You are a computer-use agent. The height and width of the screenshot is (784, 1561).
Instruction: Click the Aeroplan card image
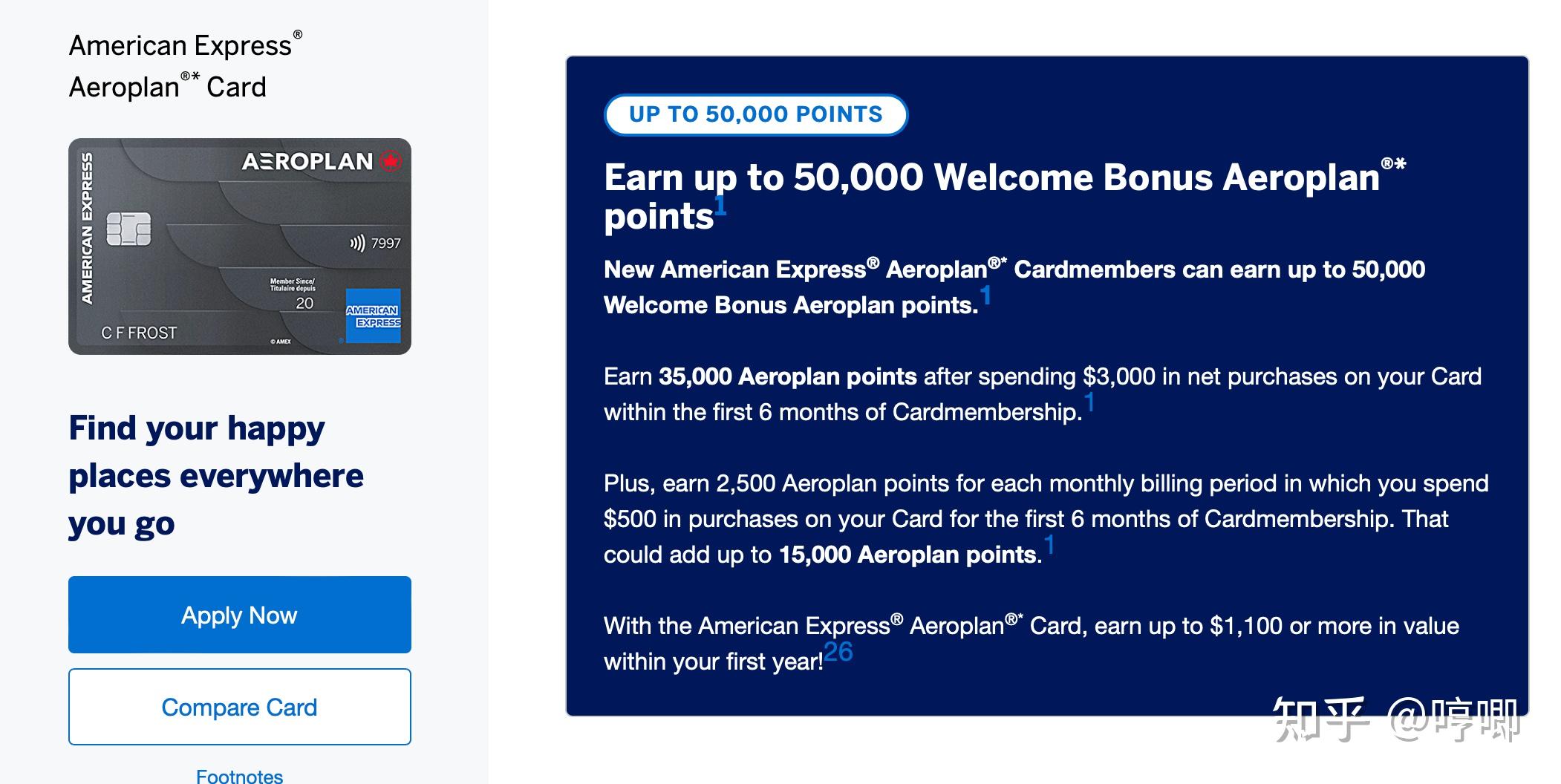coord(239,246)
